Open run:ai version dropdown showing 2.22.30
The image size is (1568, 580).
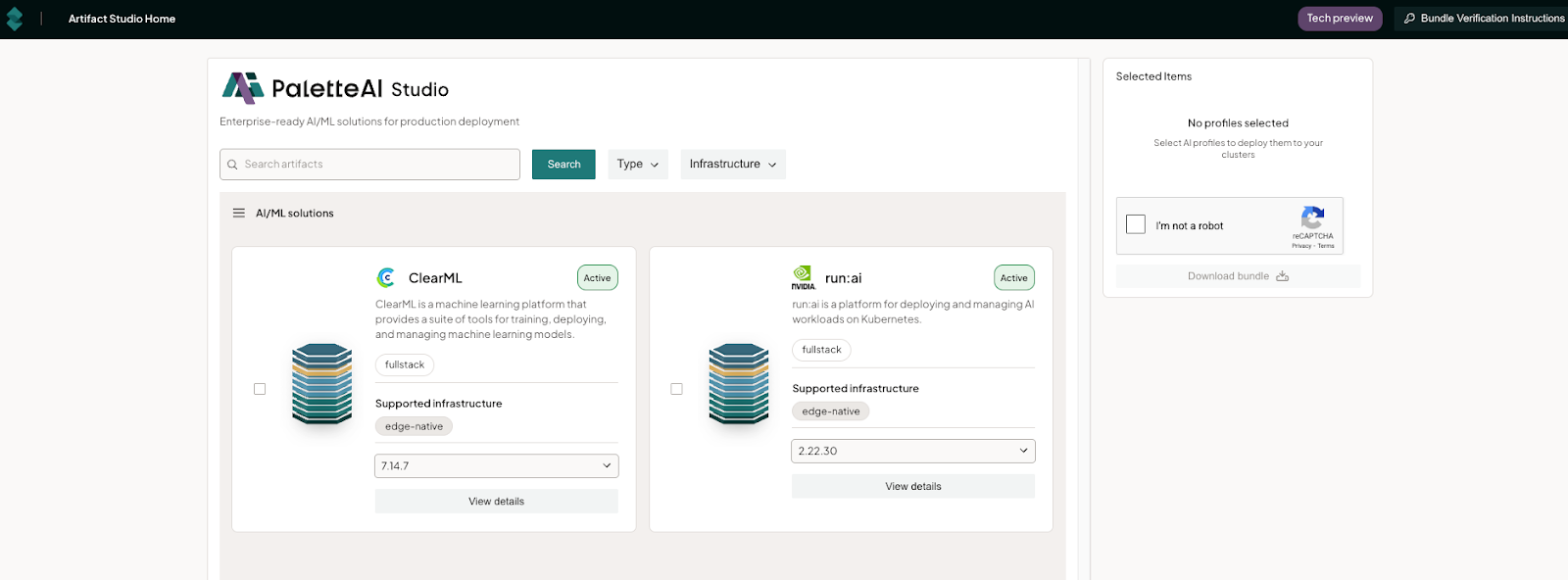click(x=913, y=451)
